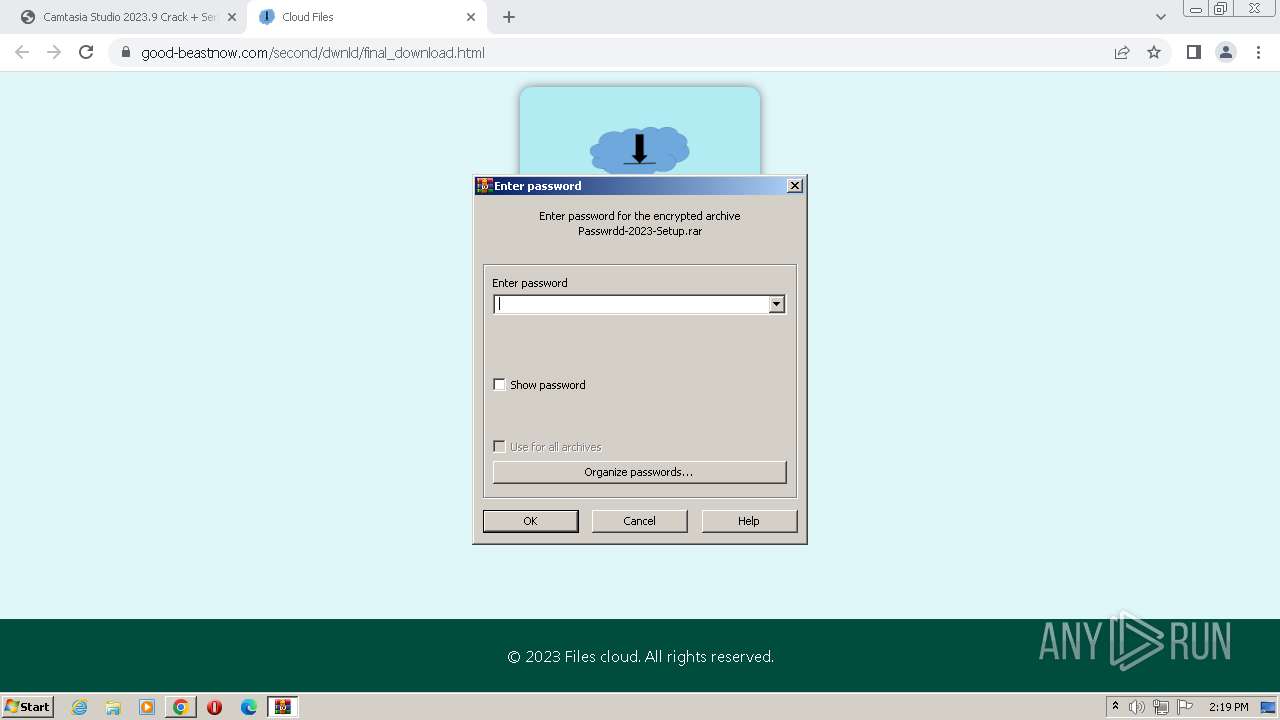Share this page icon

click(1122, 53)
